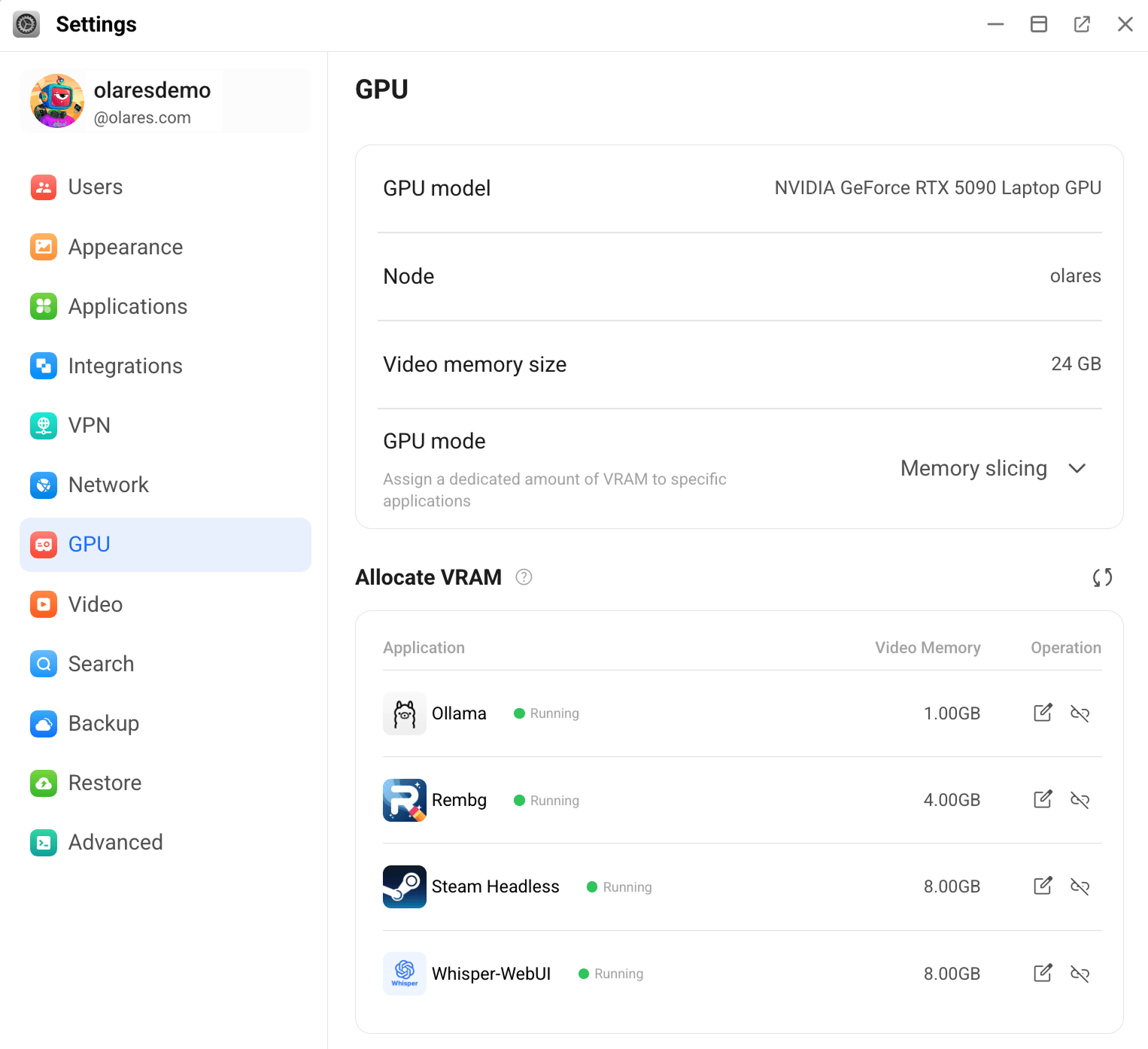Image resolution: width=1148 pixels, height=1049 pixels.
Task: Edit Ollama's video memory allocation
Action: 1042,713
